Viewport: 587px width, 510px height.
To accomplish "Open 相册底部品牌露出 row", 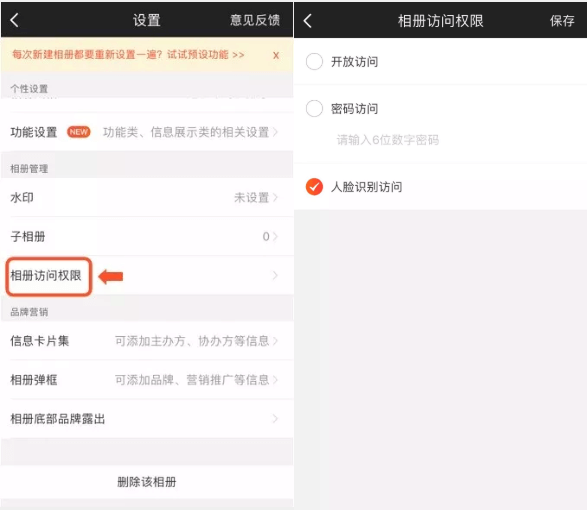I will coord(147,419).
